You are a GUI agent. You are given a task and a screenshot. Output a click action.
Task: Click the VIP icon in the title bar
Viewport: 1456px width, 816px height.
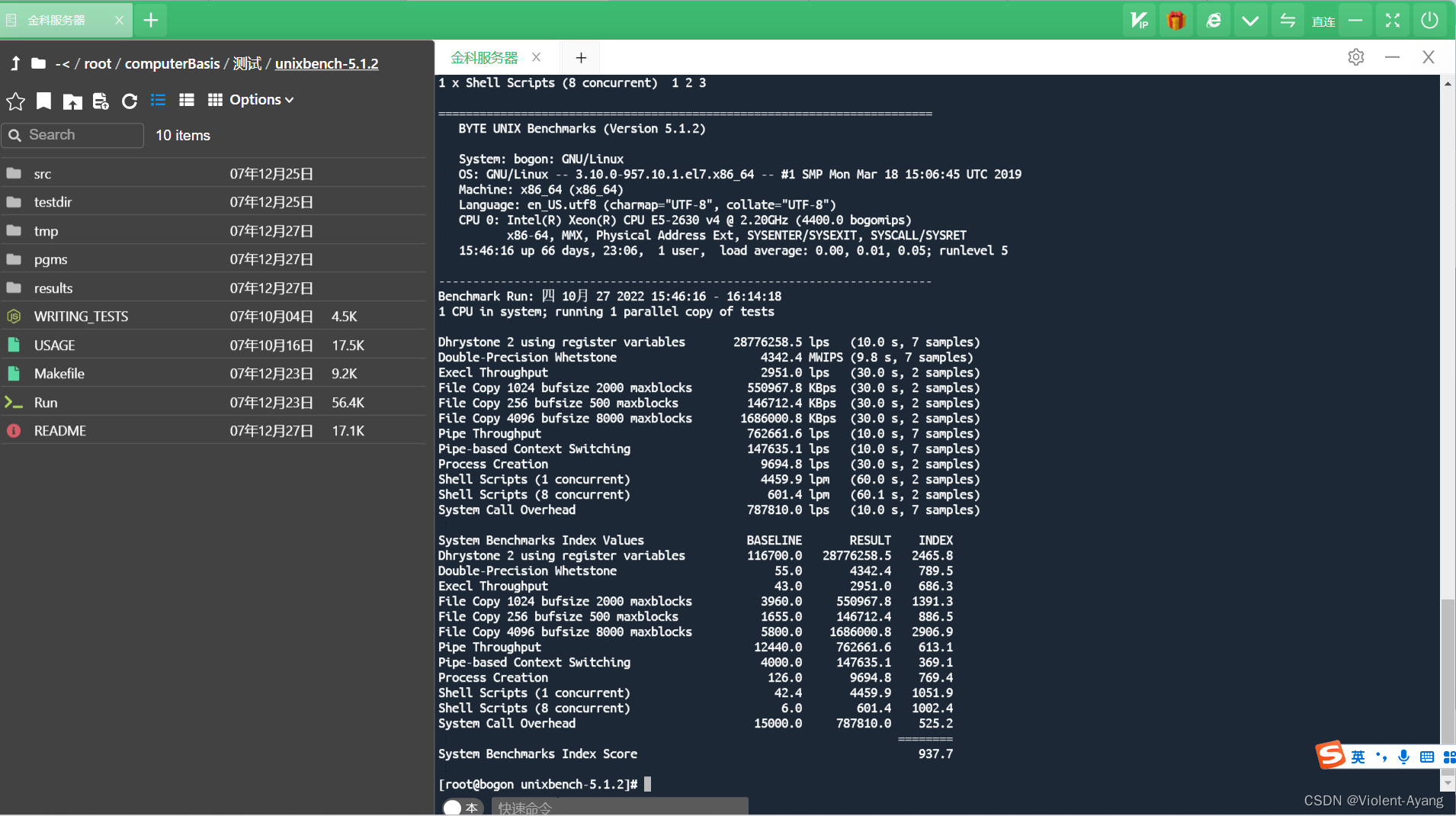click(x=1138, y=20)
